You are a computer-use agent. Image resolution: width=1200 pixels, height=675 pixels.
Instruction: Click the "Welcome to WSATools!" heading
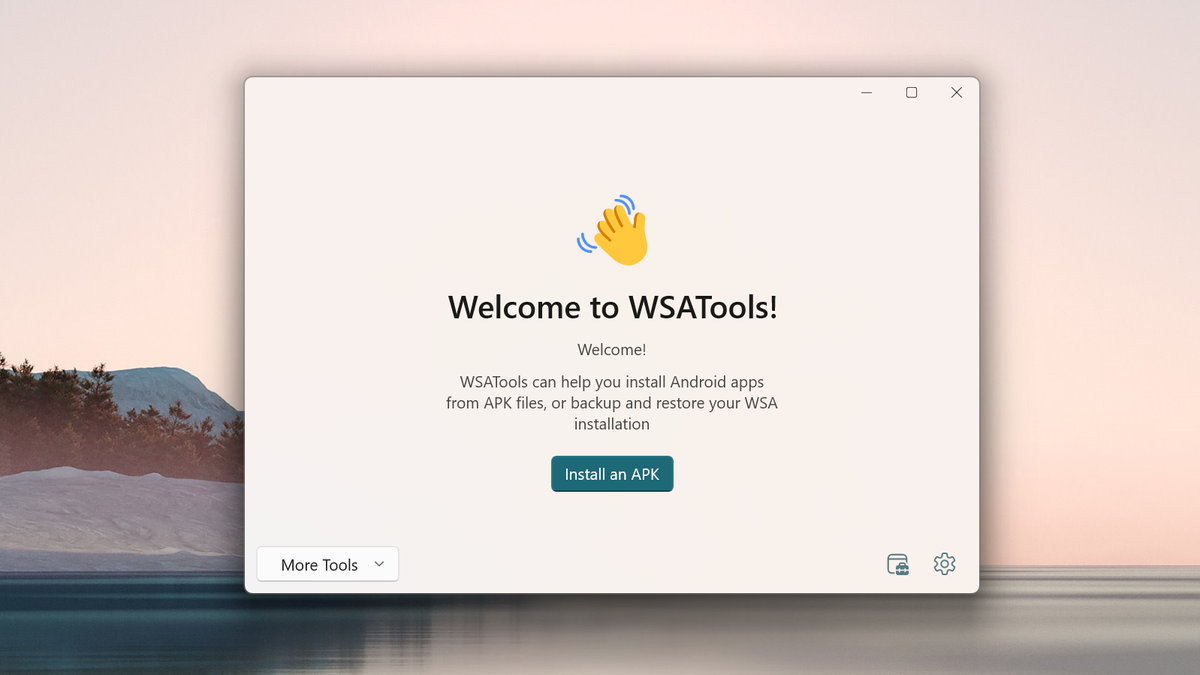[x=612, y=307]
